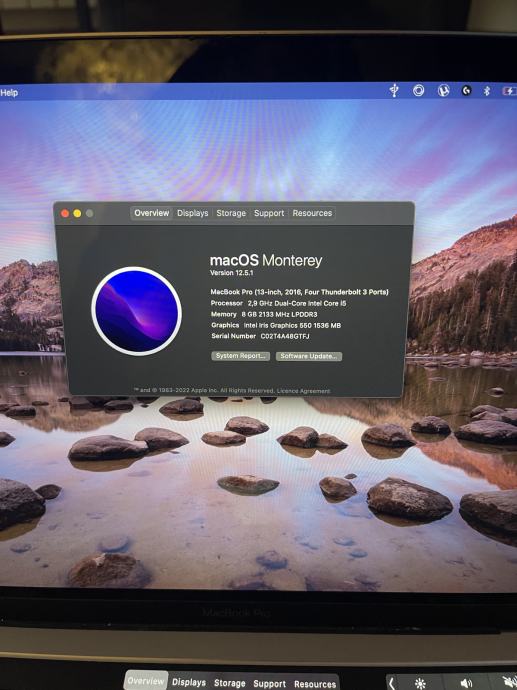Minimize window with the yellow button
Screen dimensions: 517x690
tap(77, 213)
